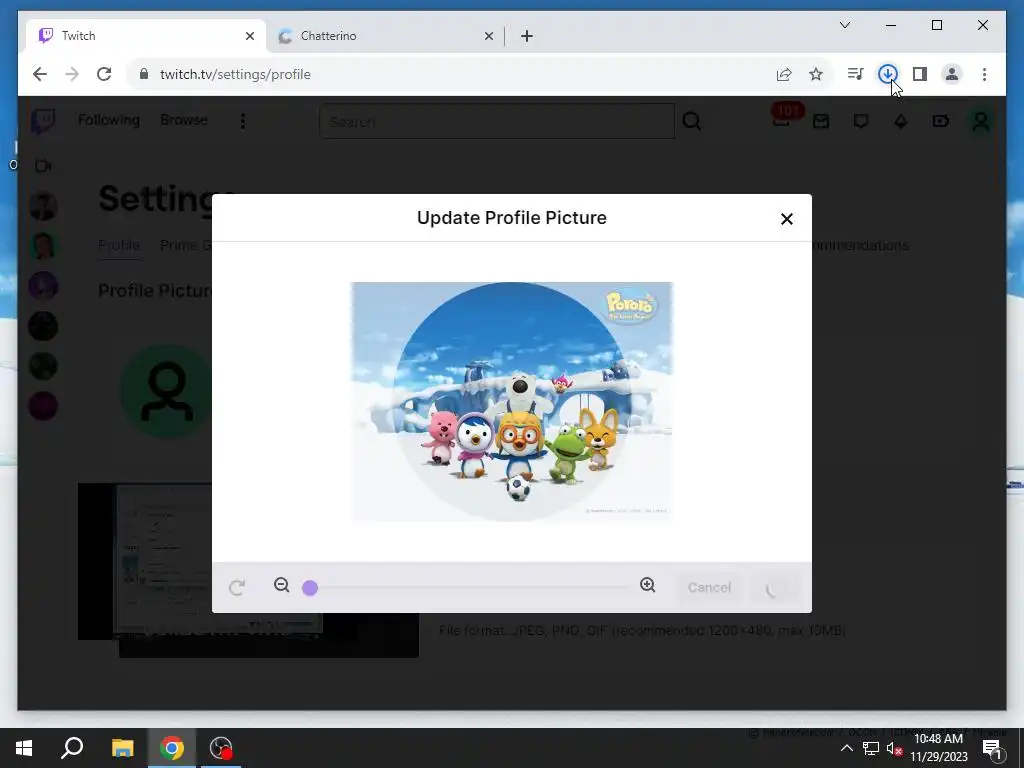Close the Update Profile Picture dialog

786,219
